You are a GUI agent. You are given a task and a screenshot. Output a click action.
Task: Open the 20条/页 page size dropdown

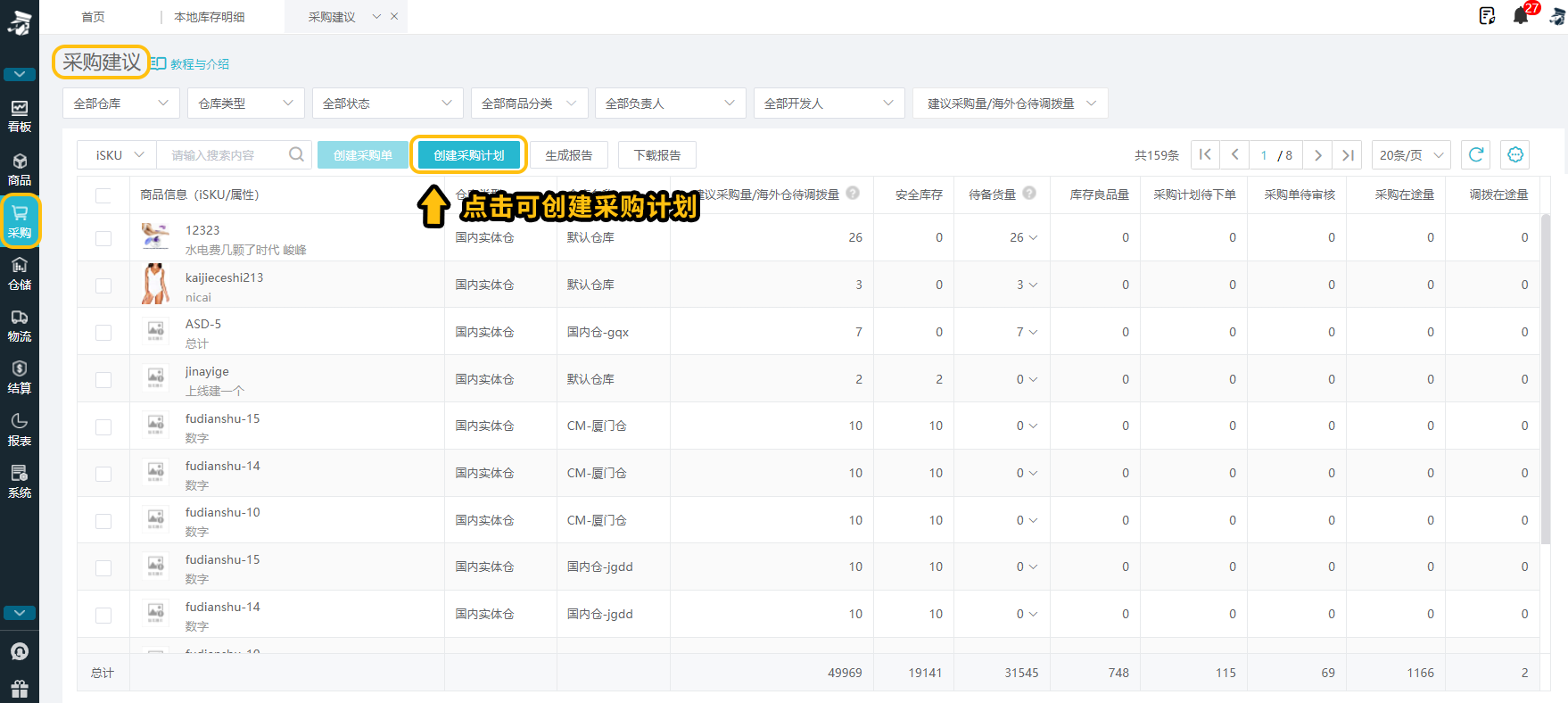click(1411, 154)
